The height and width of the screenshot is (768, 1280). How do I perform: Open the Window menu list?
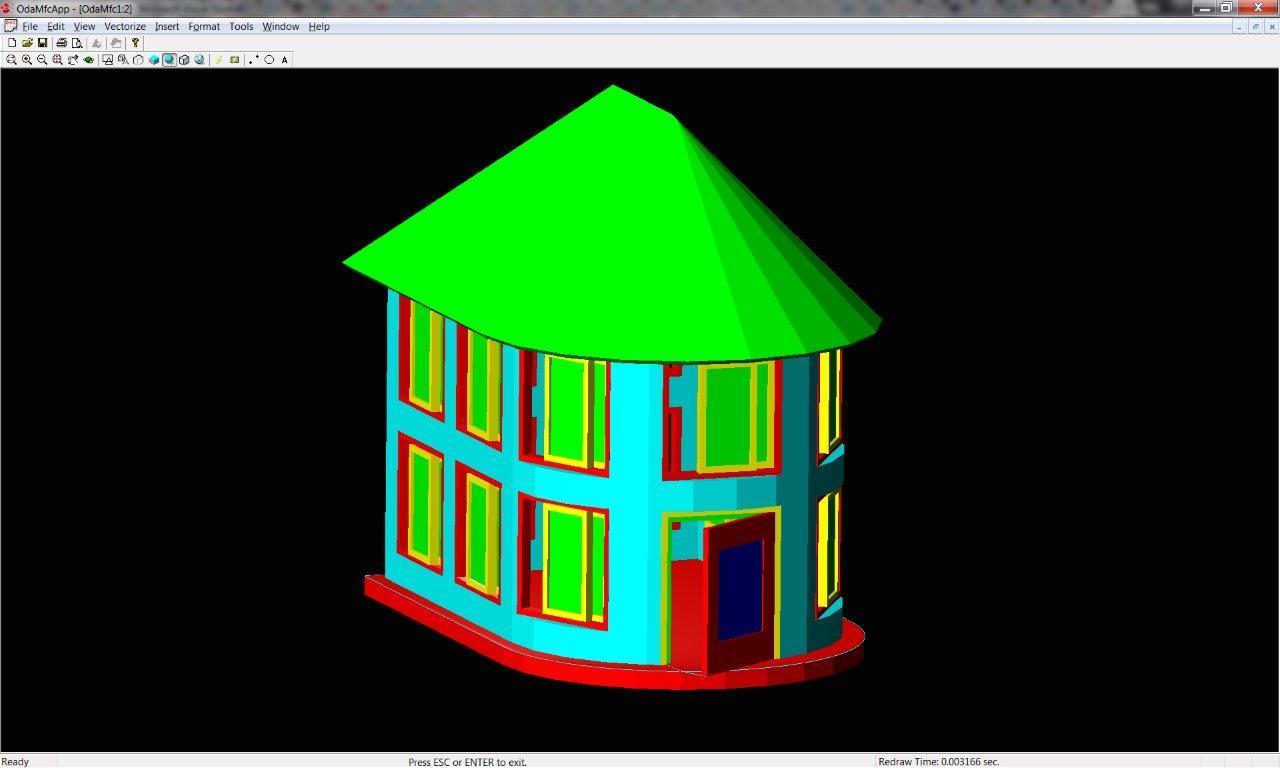pyautogui.click(x=280, y=27)
